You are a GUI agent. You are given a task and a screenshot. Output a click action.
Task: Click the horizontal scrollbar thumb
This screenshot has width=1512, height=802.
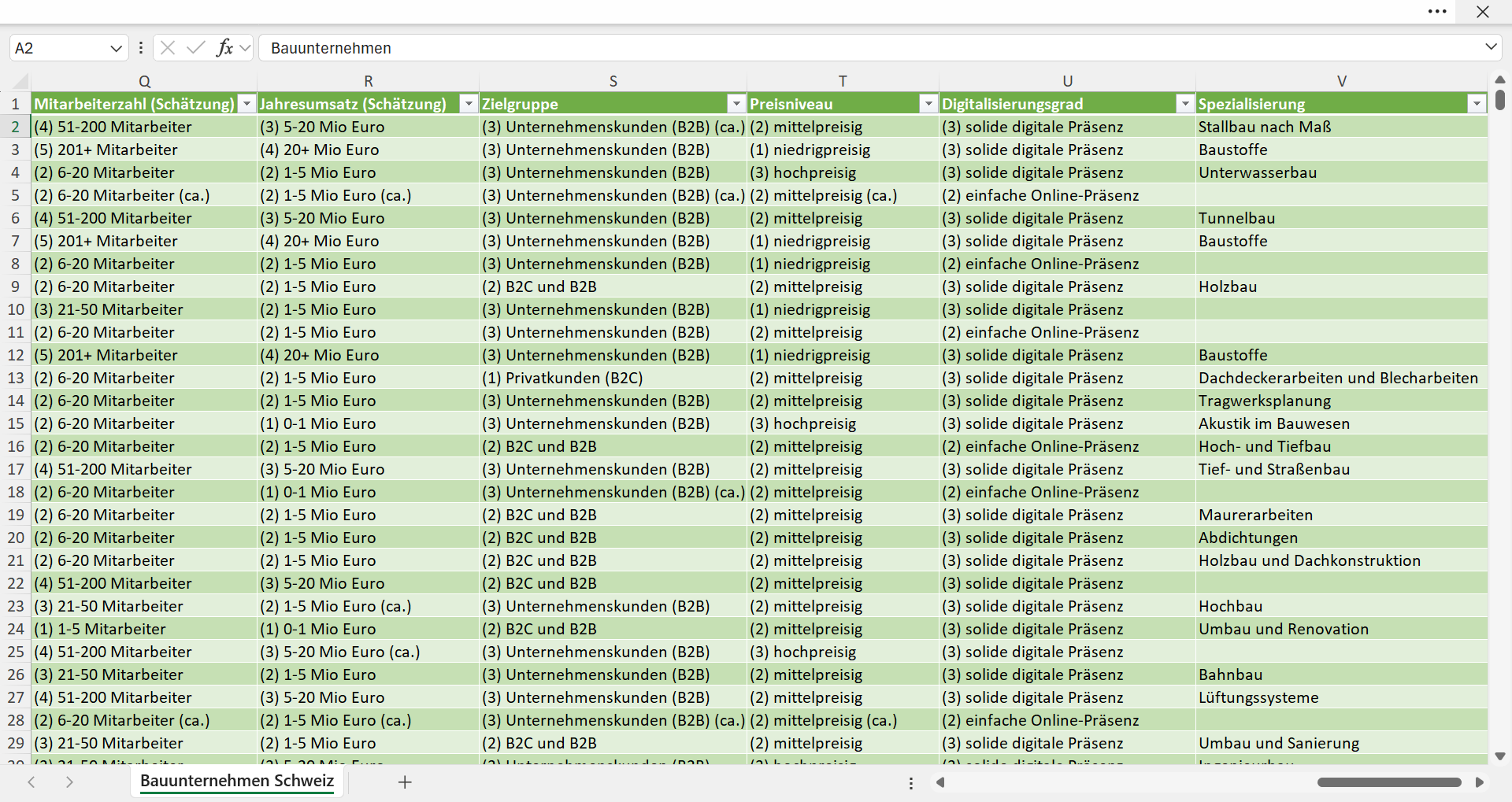(1389, 782)
